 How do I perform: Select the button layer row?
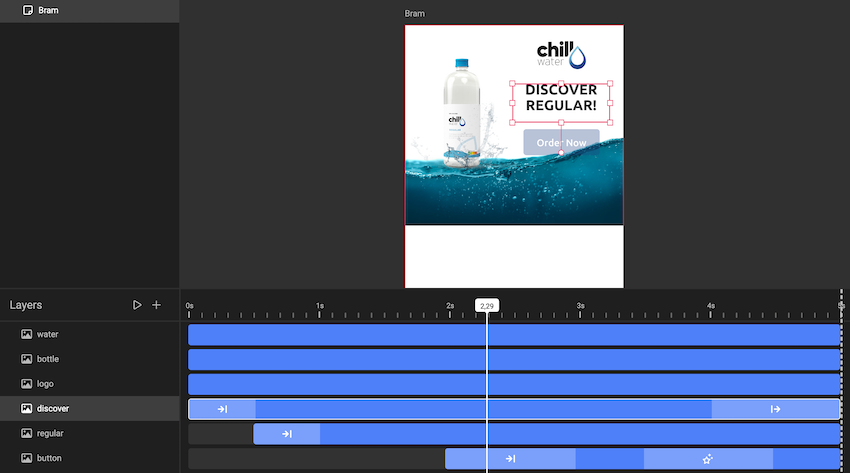coord(89,458)
